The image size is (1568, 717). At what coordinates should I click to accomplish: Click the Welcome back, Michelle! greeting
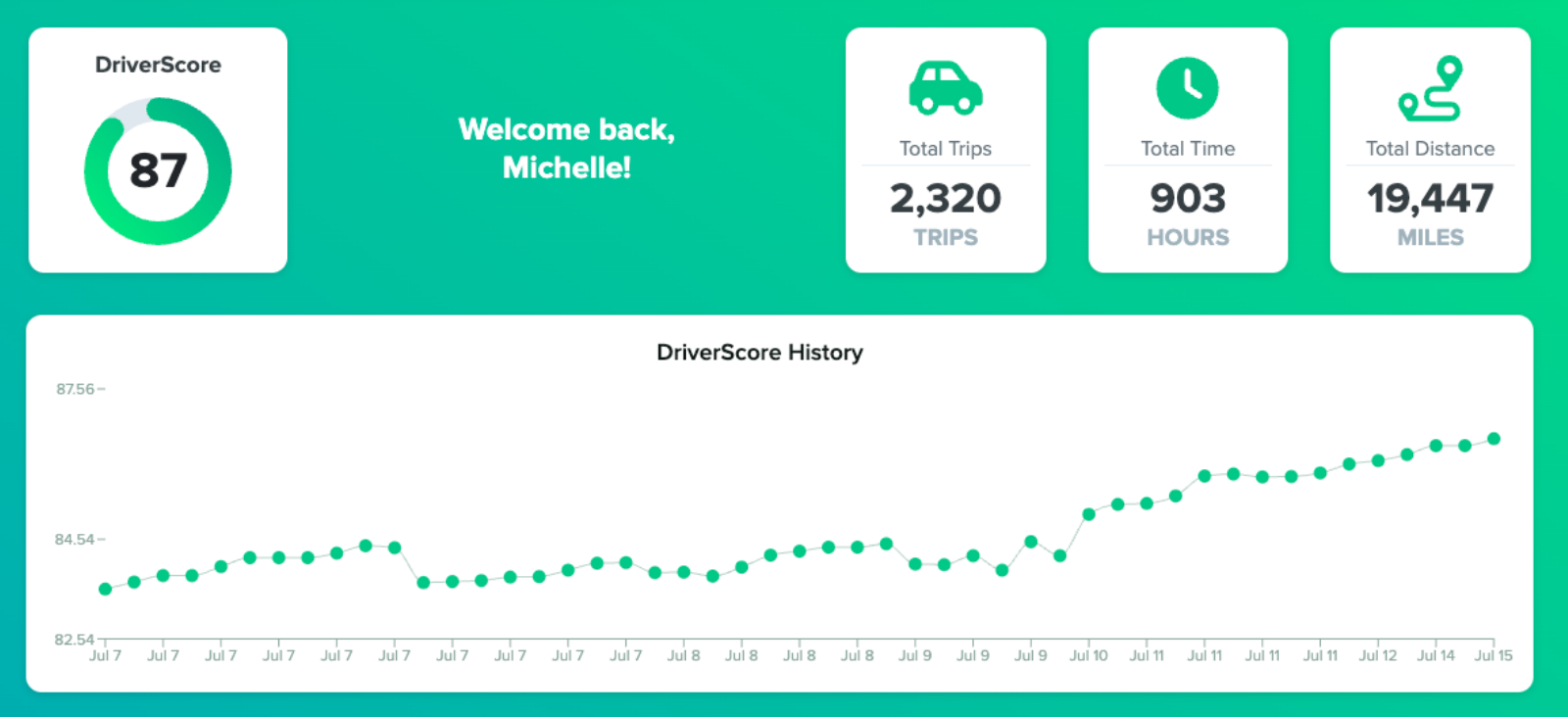[566, 149]
